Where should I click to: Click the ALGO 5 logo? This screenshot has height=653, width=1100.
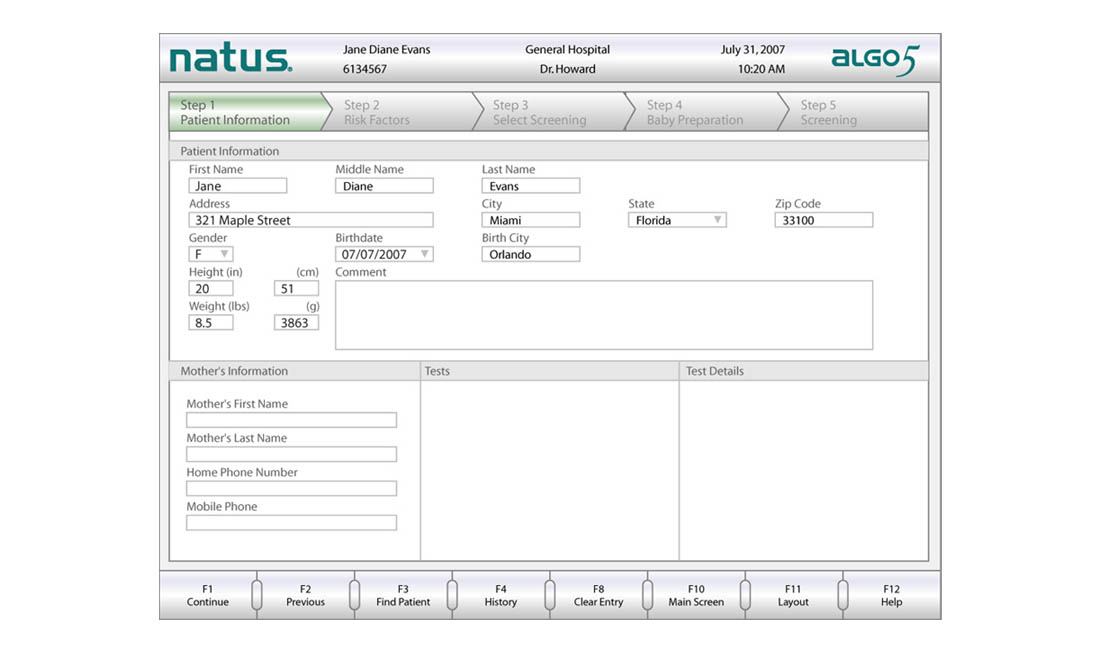873,60
